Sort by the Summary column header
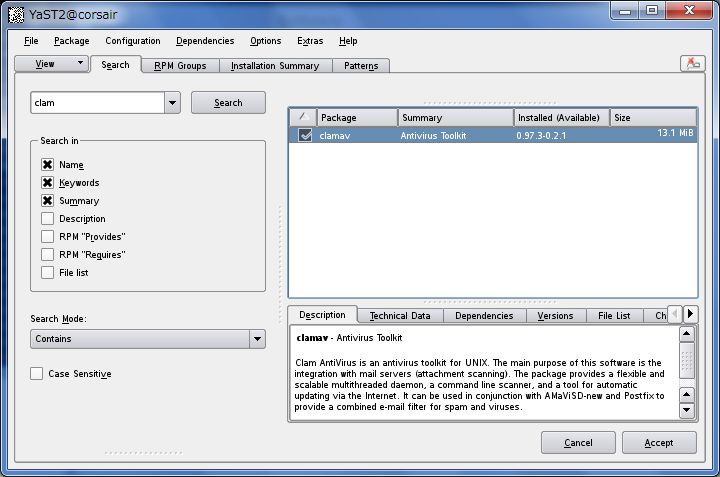Viewport: 720px width, 477px height. click(456, 118)
